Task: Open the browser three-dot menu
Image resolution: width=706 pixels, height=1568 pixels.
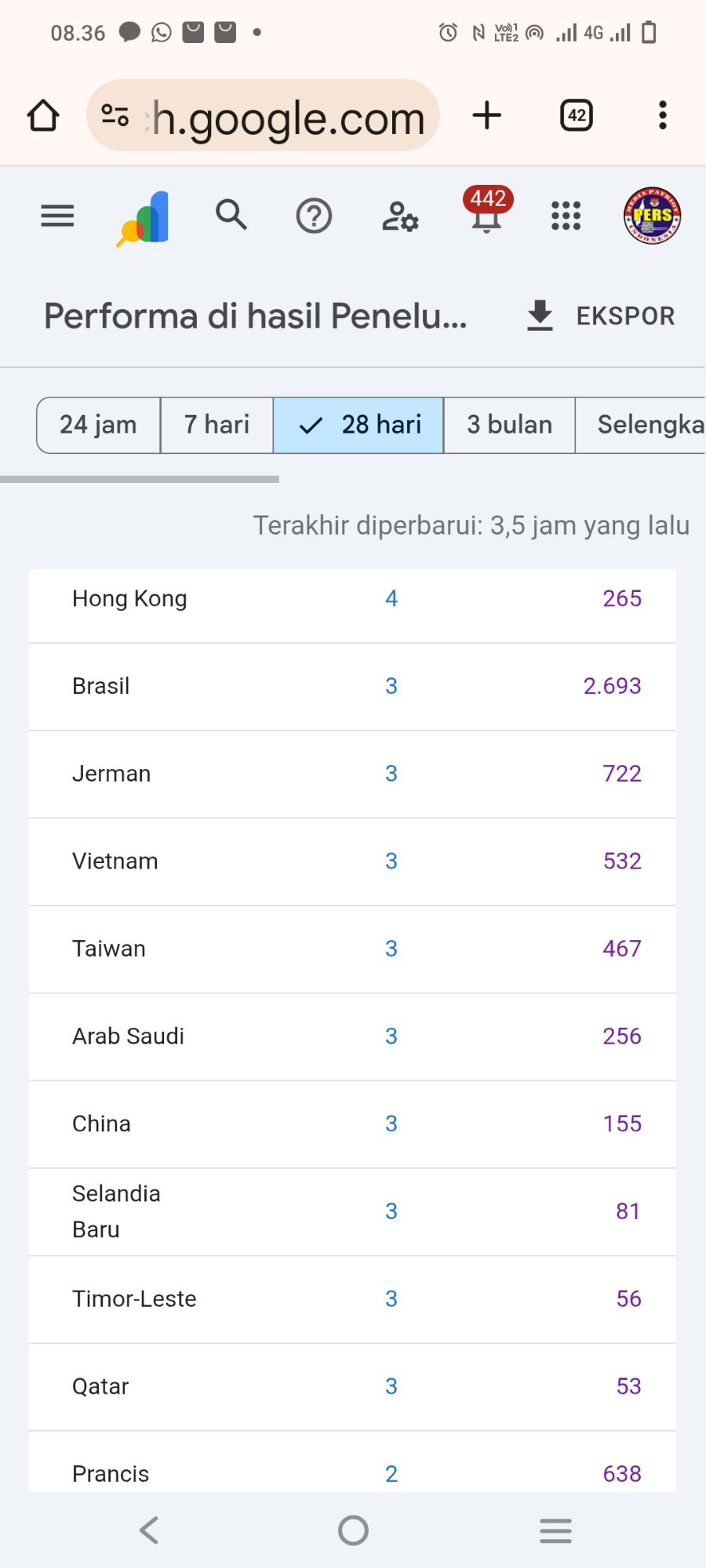Action: (x=663, y=115)
